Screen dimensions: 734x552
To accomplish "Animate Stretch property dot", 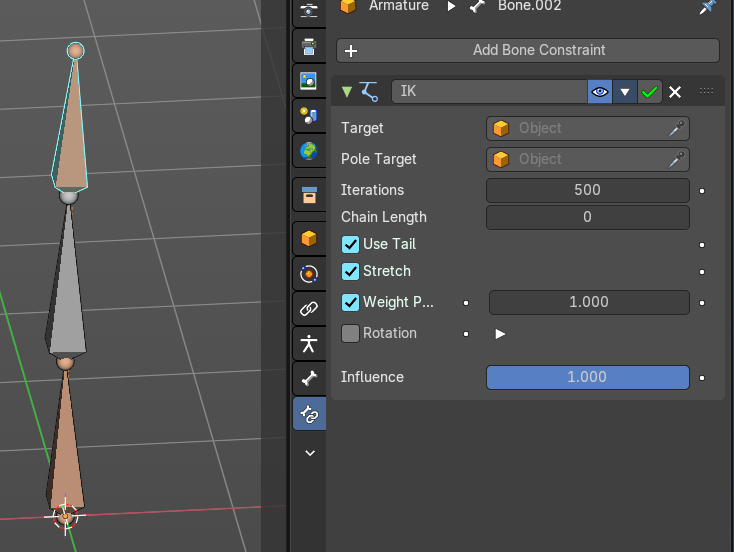I will tap(702, 272).
